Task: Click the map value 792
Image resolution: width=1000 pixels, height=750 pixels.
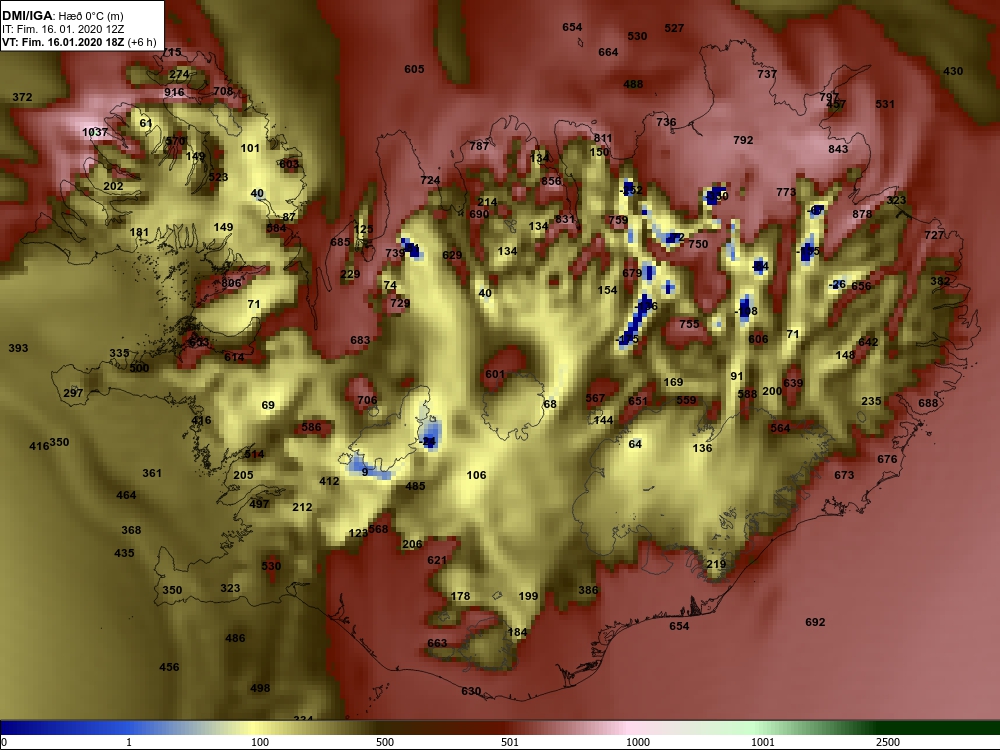Action: coord(743,140)
